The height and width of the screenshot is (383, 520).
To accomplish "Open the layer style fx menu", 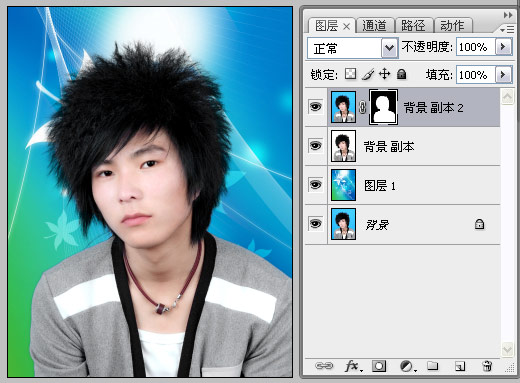I will (353, 366).
